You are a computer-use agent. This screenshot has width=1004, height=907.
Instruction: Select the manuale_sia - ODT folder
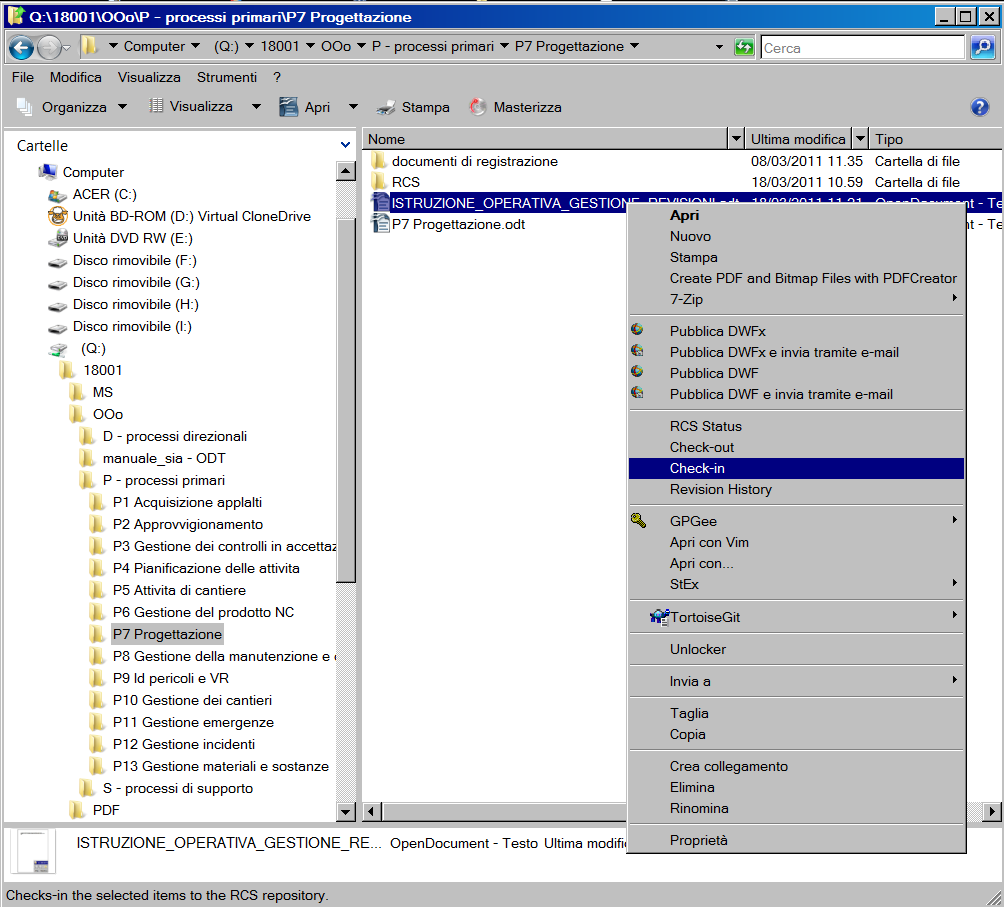pyautogui.click(x=164, y=458)
